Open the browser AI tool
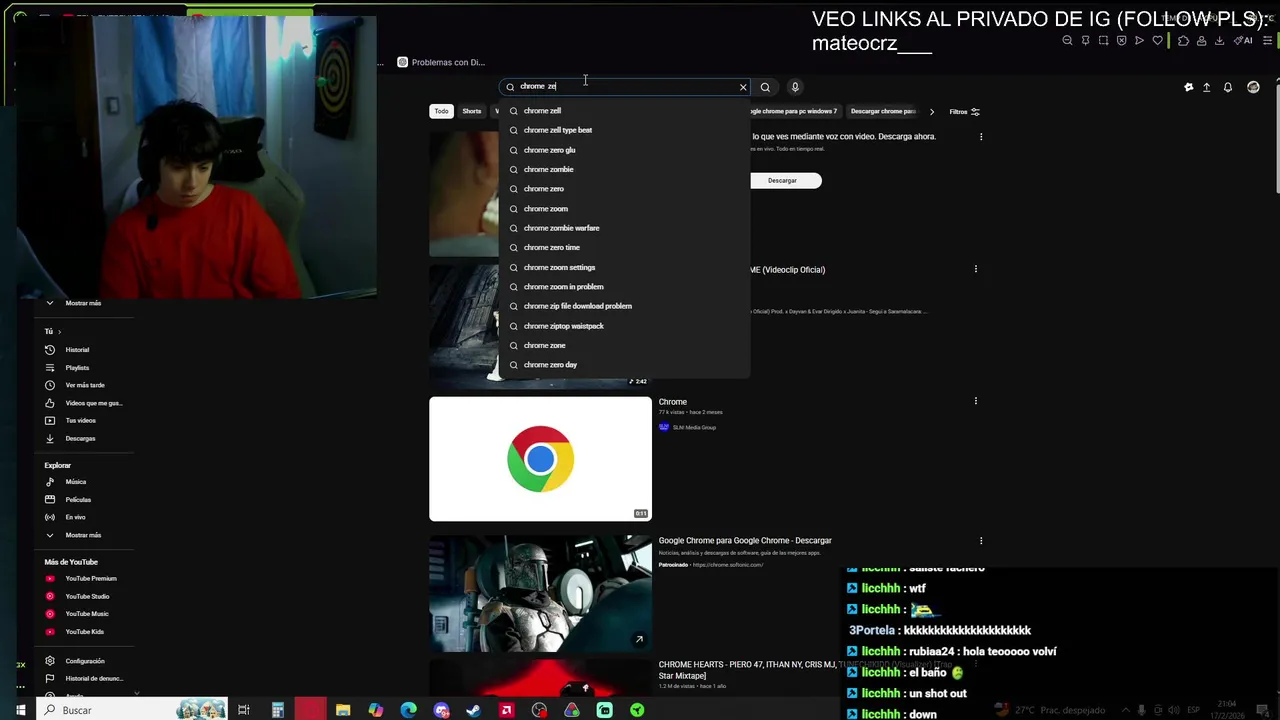This screenshot has width=1280, height=720. point(1243,41)
